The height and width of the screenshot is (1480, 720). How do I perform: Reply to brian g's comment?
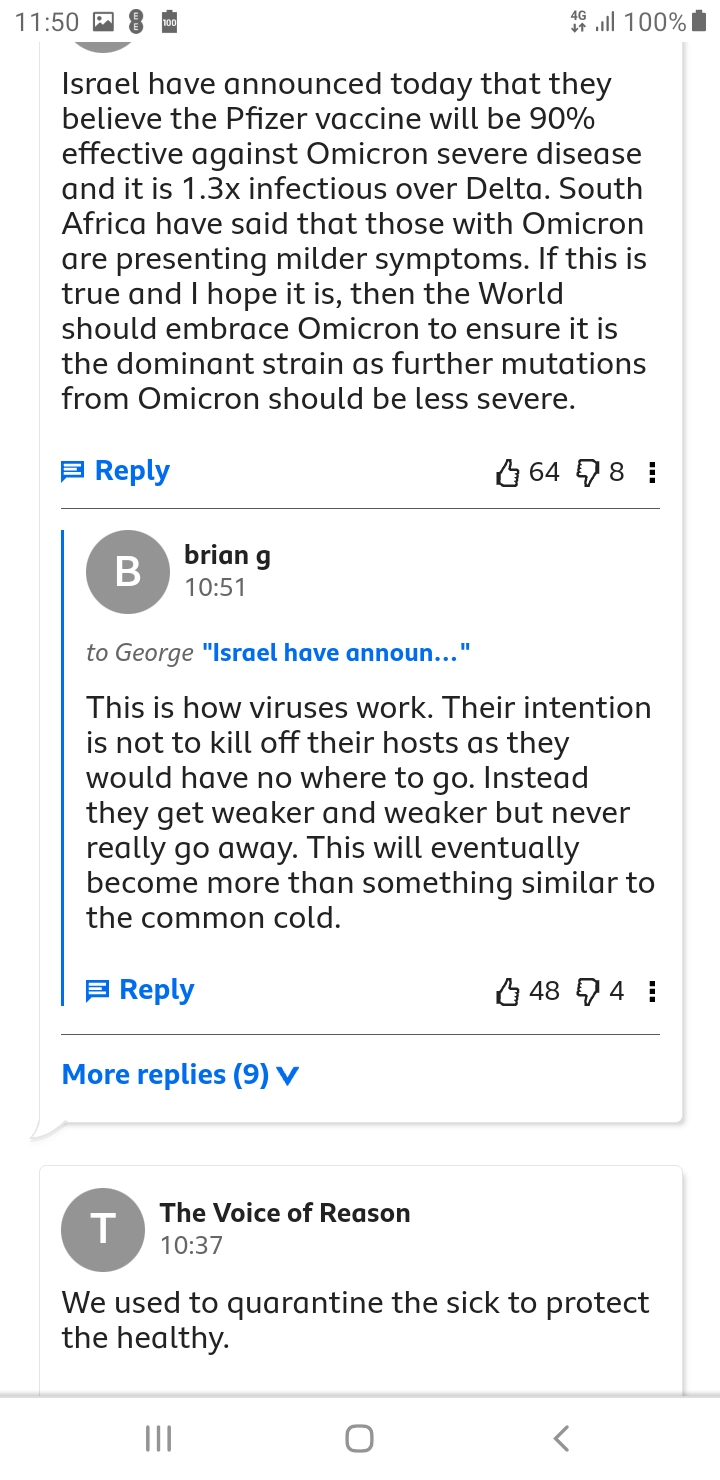[x=140, y=990]
